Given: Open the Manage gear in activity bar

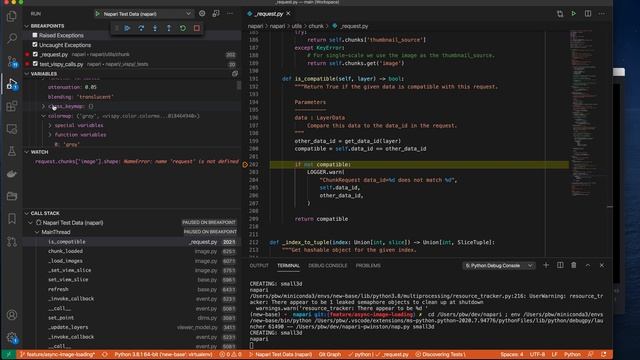Looking at the screenshot, I should pyautogui.click(x=12, y=338).
